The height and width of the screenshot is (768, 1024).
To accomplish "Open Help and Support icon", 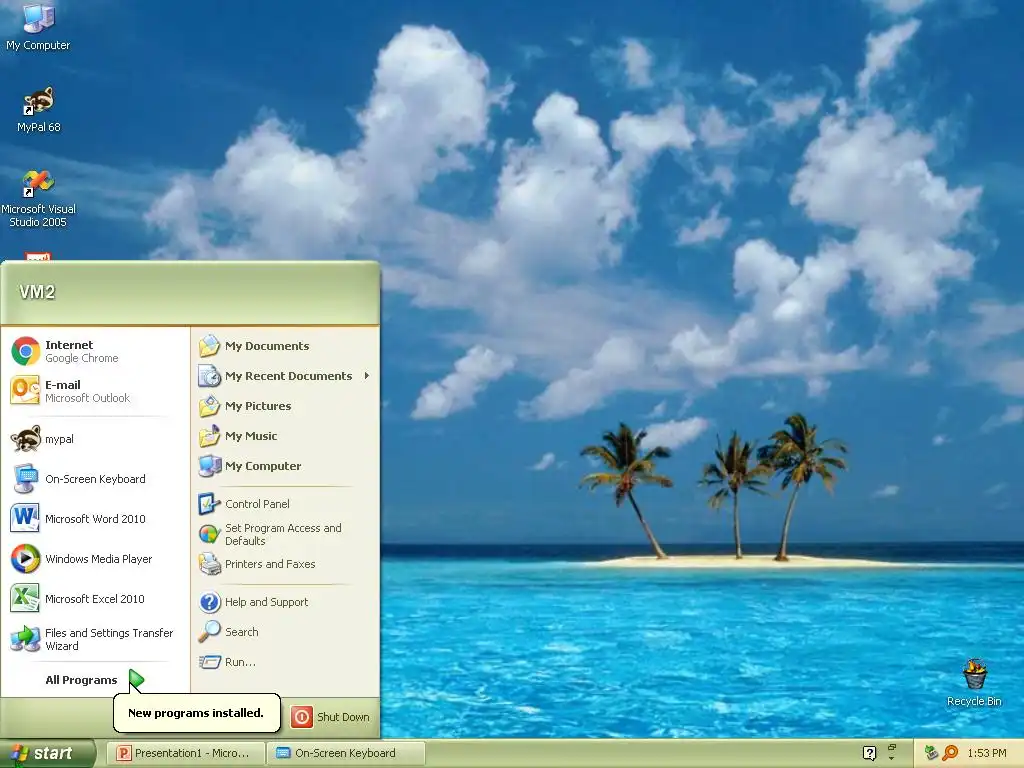I will [210, 601].
